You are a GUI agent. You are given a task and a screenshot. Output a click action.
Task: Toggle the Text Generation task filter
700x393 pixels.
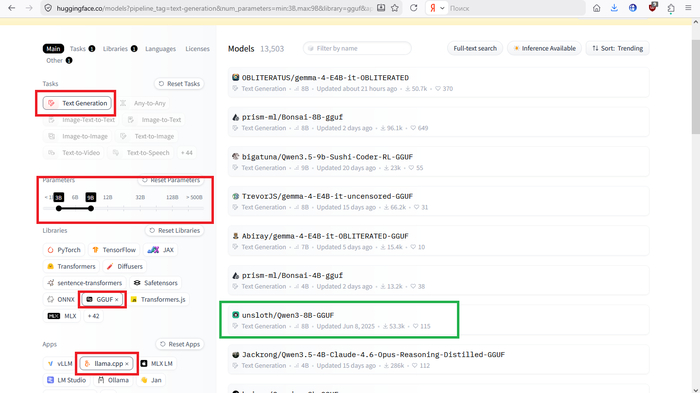[77, 103]
